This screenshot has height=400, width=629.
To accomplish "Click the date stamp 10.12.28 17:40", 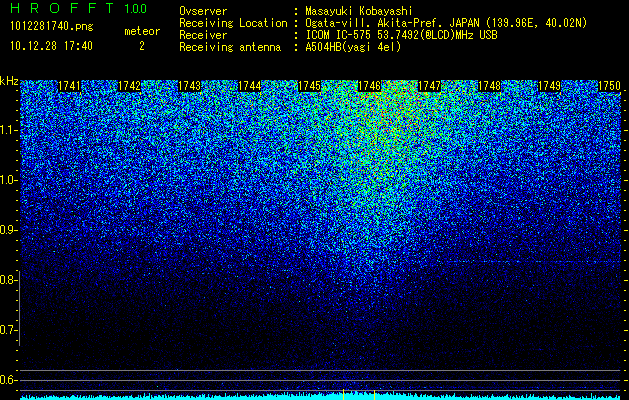I will coord(52,46).
